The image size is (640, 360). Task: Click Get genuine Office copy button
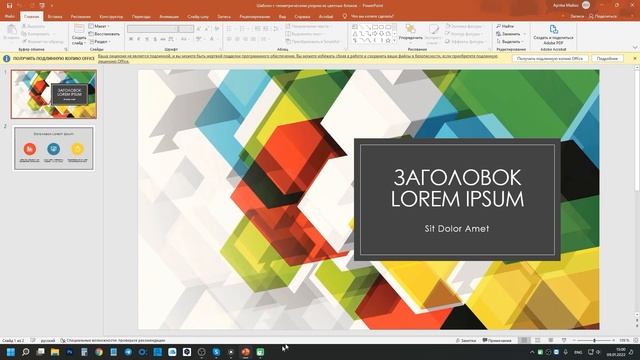550,59
